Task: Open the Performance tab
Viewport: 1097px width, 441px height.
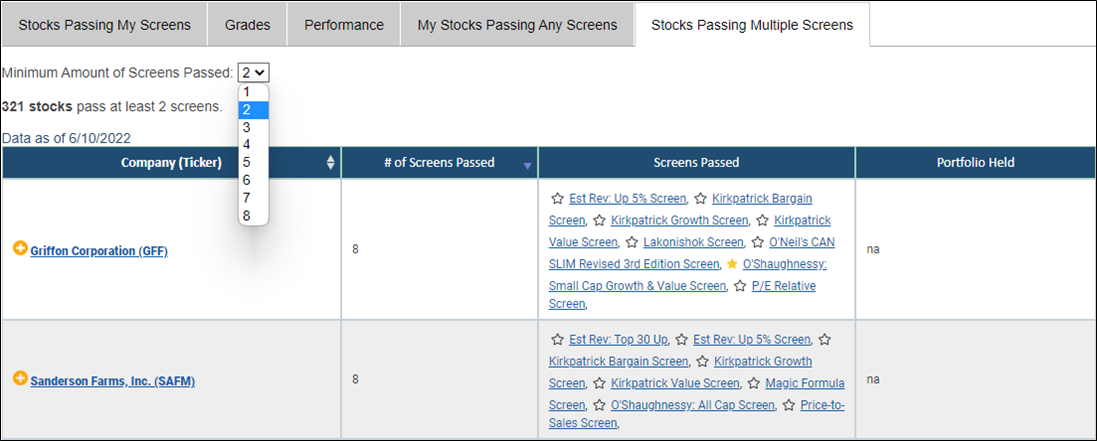Action: coord(343,24)
